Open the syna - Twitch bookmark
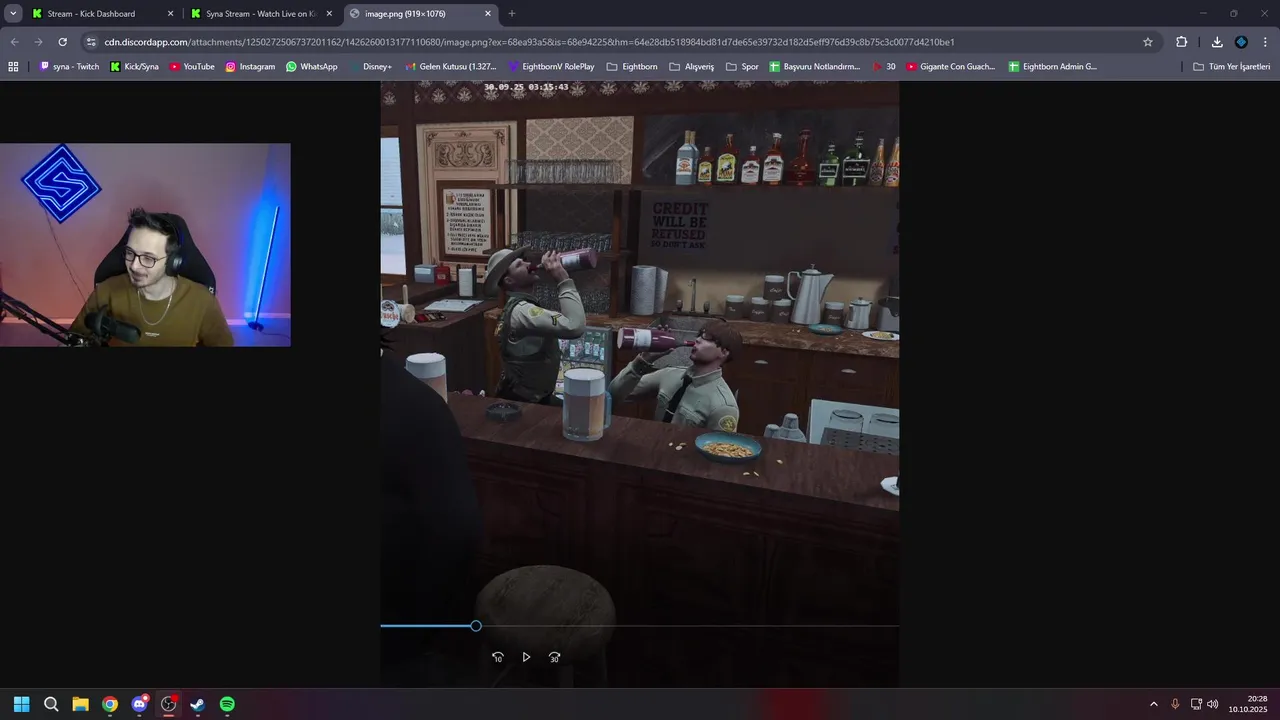 69,67
